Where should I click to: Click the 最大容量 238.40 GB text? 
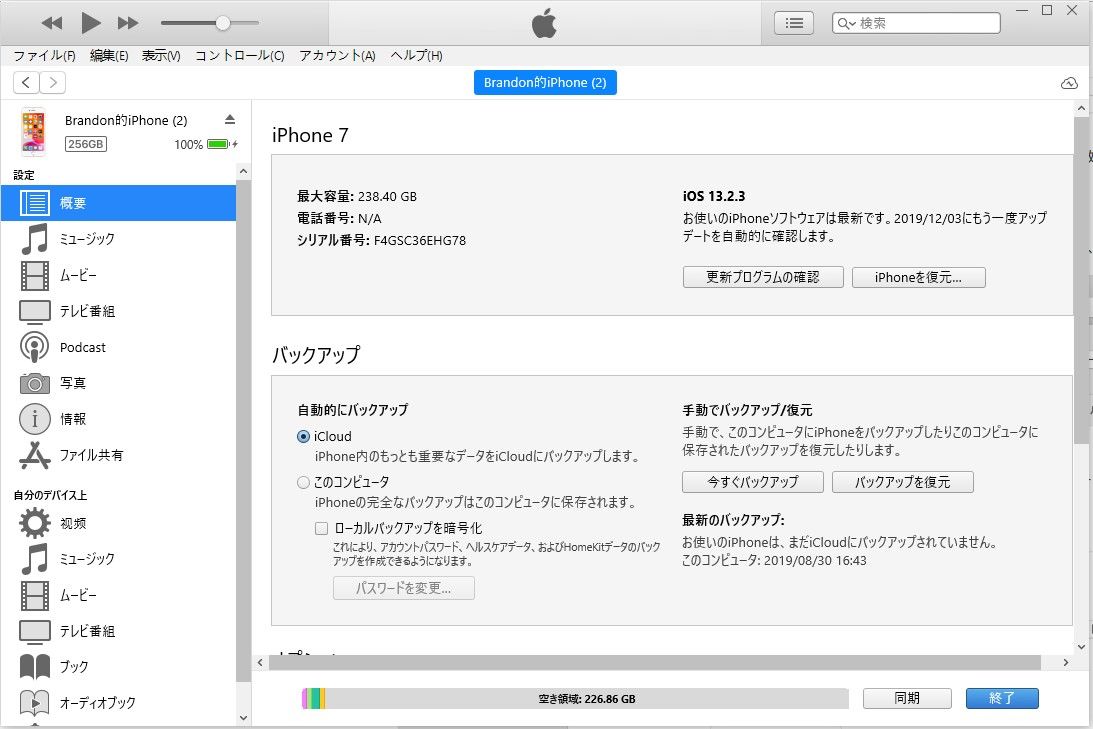click(357, 197)
